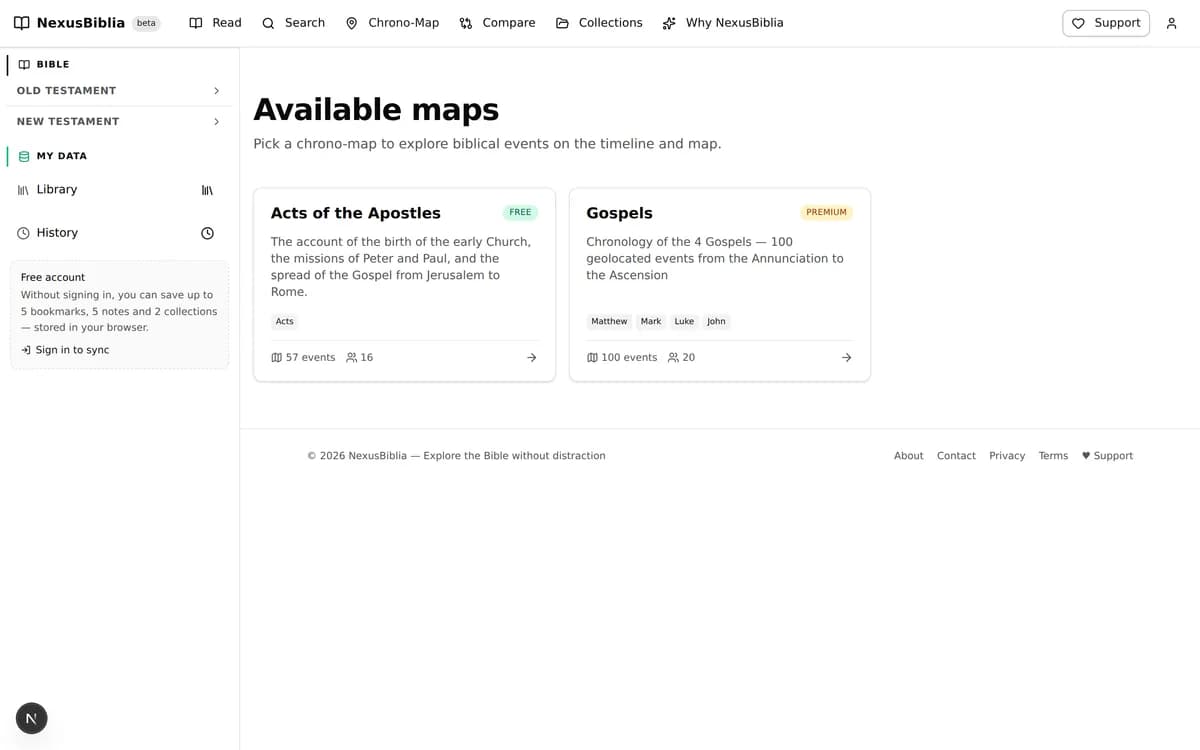The width and height of the screenshot is (1200, 750).
Task: Open History in the sidebar
Action: (57, 233)
